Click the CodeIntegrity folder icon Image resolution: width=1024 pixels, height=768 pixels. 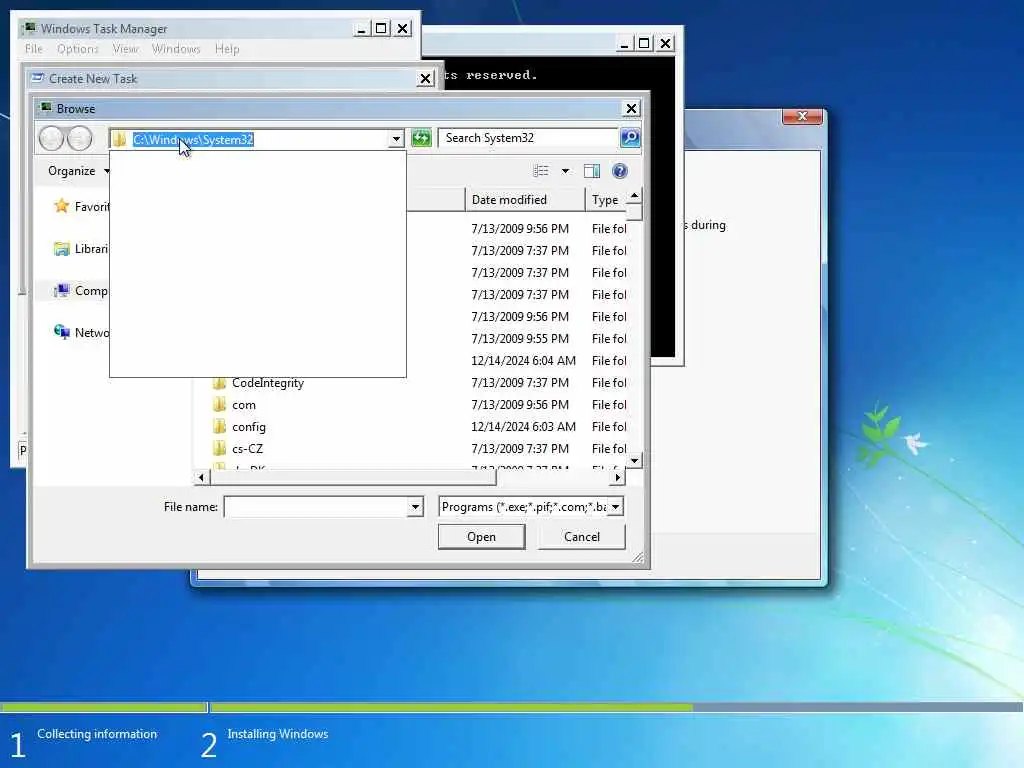220,383
